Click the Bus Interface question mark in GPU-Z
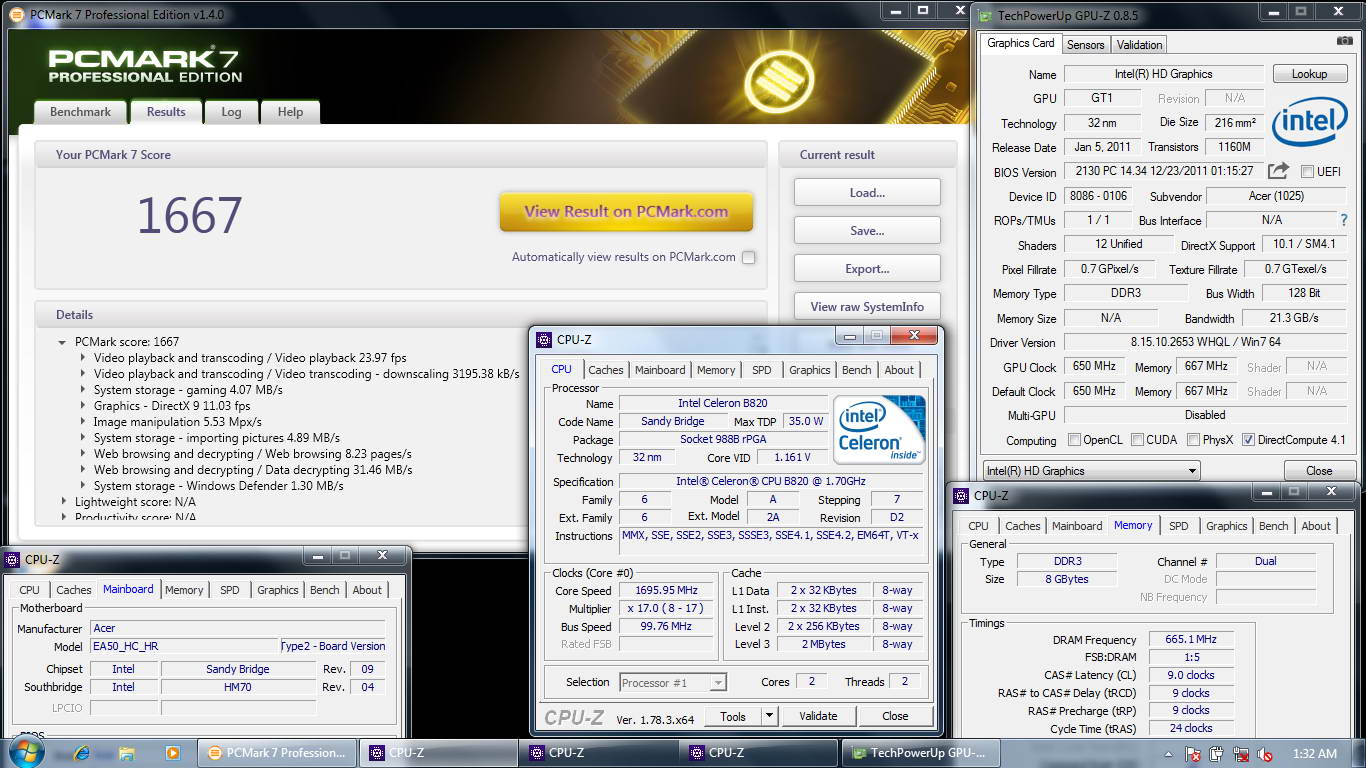 1343,220
